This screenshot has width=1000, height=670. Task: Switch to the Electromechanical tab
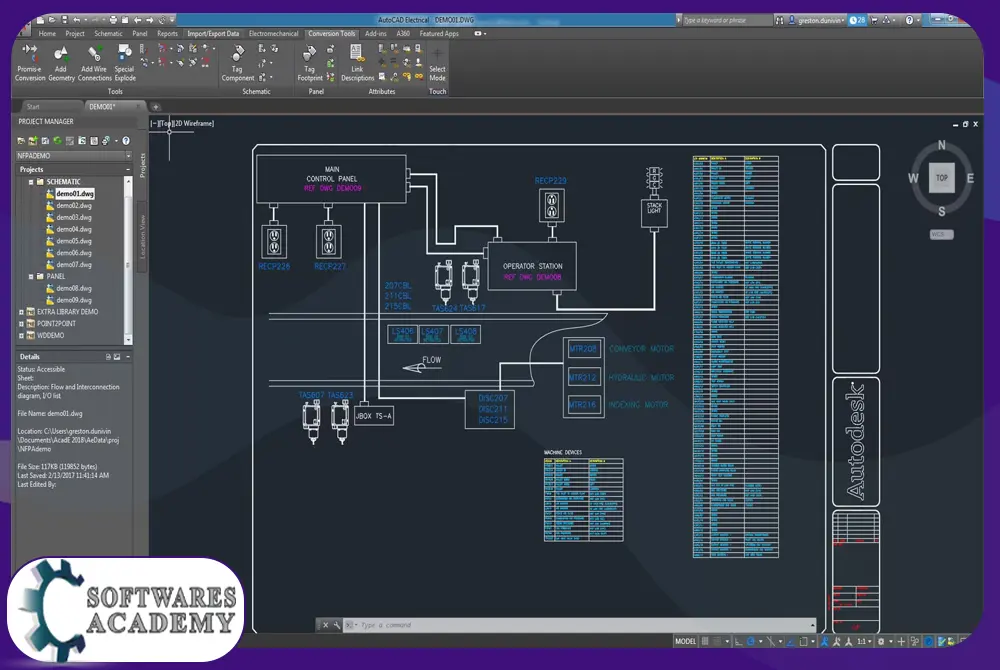coord(274,34)
